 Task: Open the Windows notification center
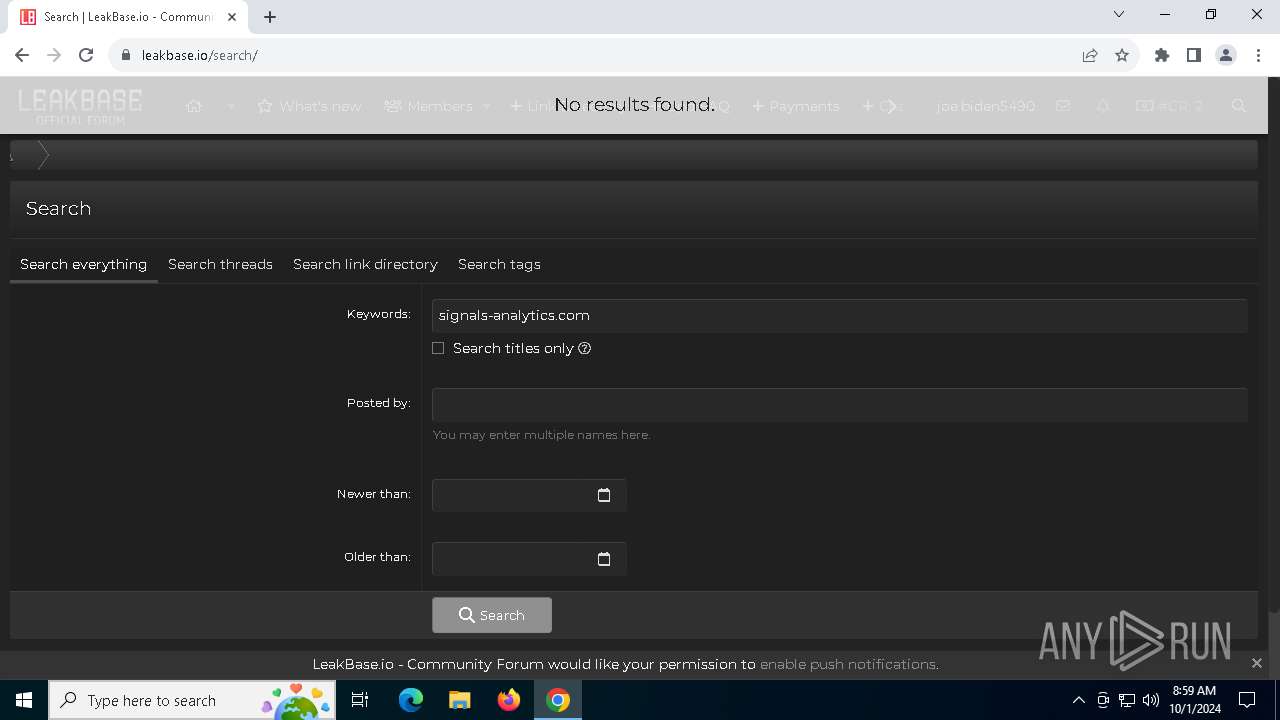tap(1247, 700)
